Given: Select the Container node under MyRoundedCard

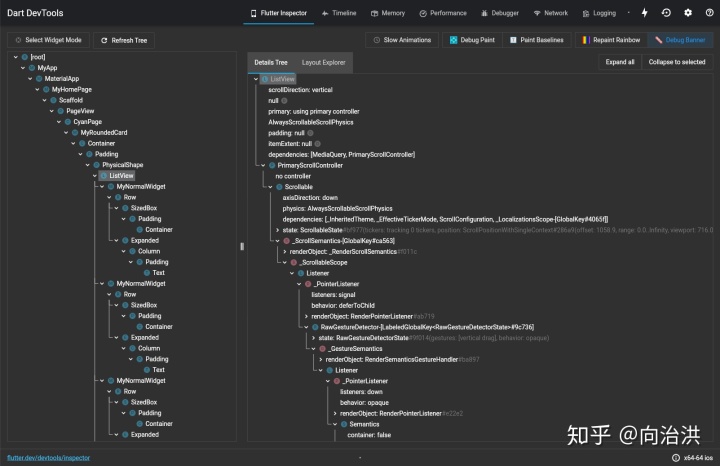Looking at the screenshot, I should (x=101, y=143).
